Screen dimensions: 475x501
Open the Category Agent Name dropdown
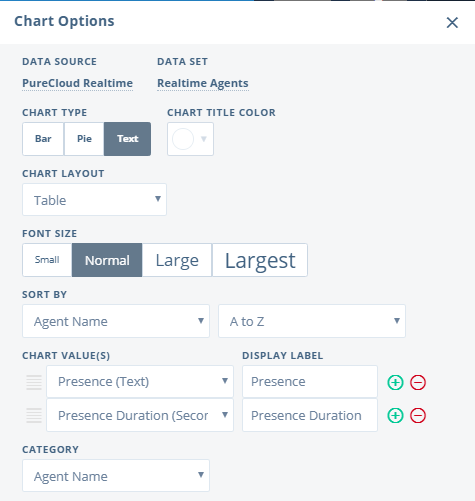tap(116, 476)
